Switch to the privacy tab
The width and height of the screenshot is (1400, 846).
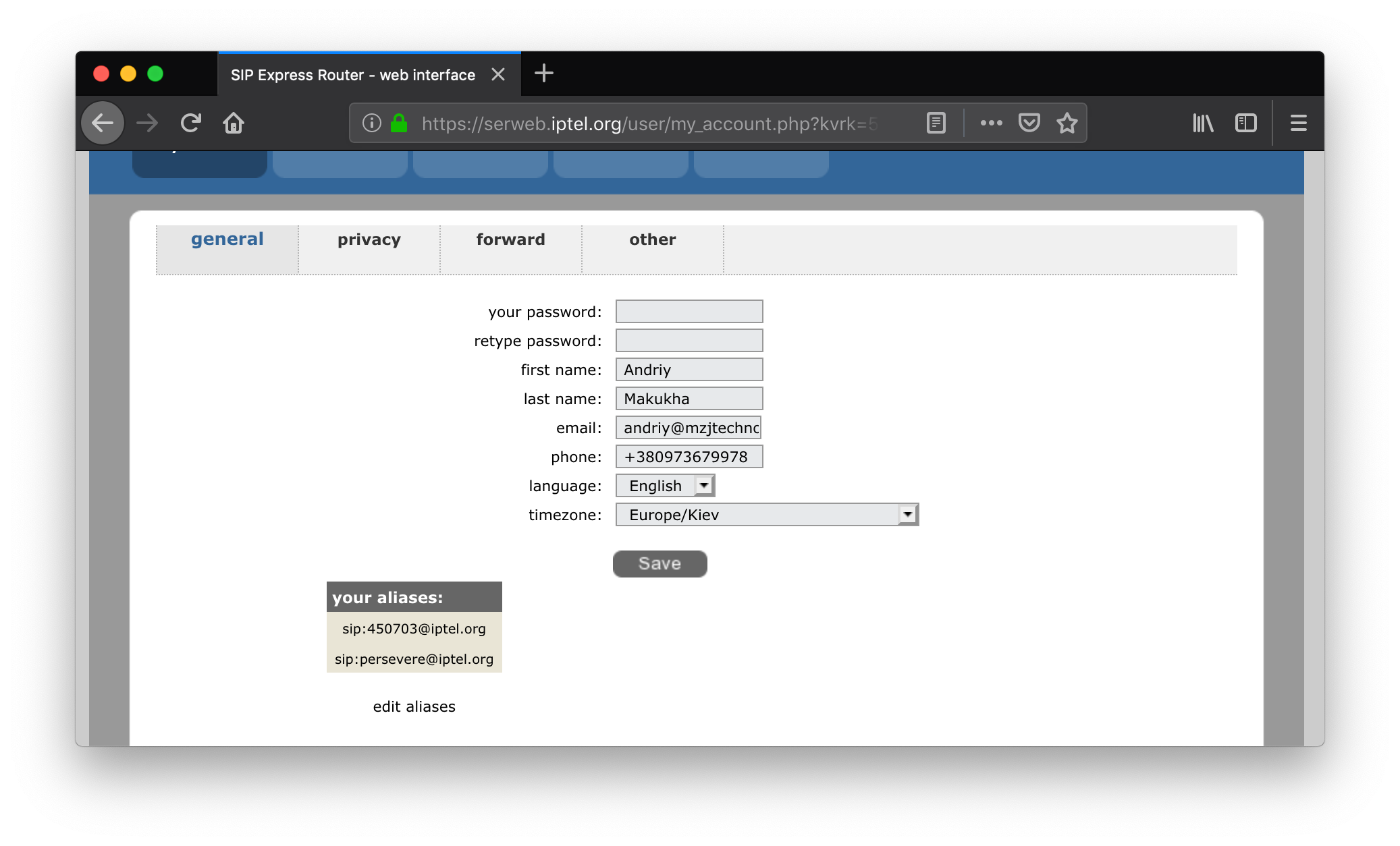369,239
